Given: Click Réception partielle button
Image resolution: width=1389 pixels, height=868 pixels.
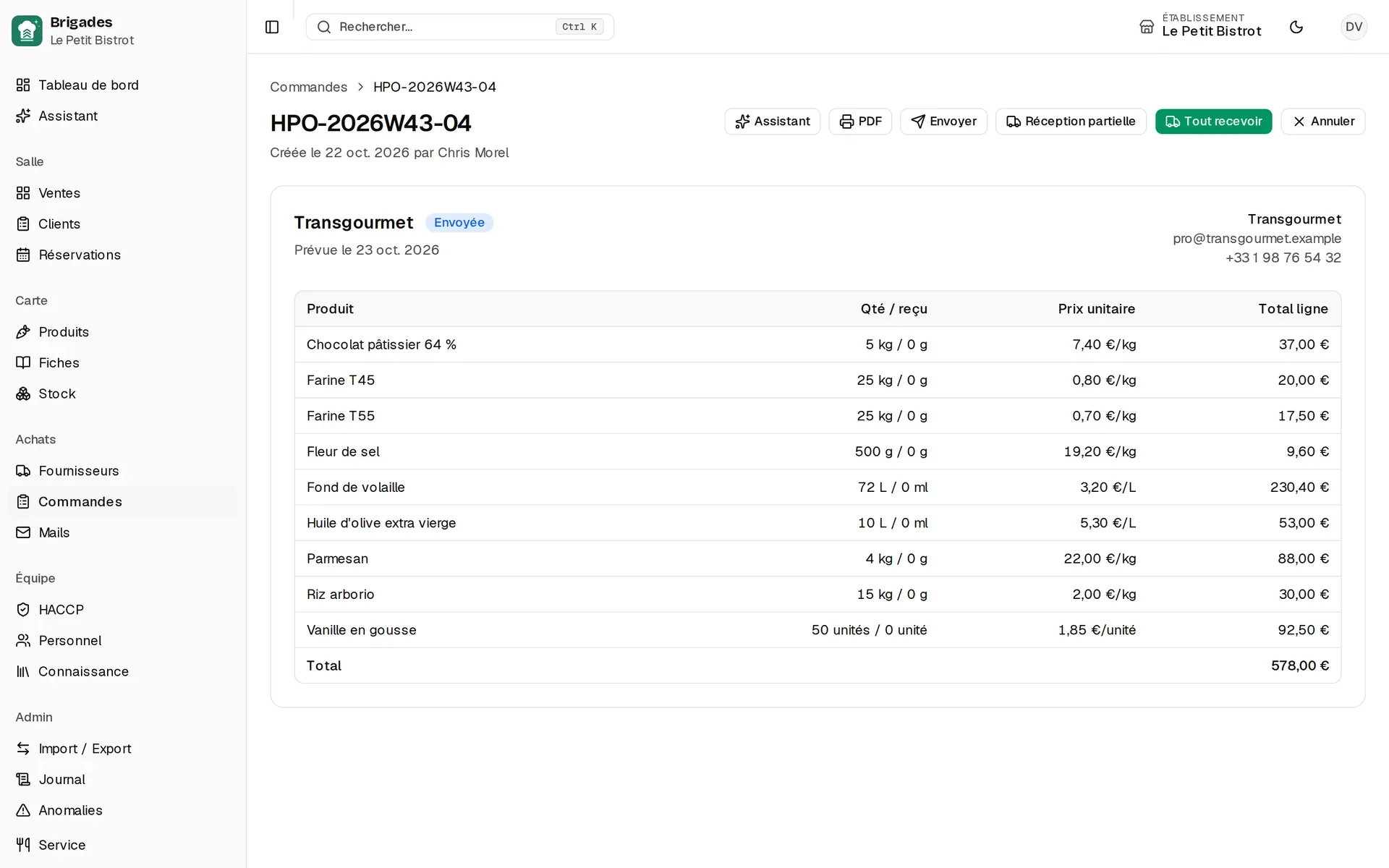Looking at the screenshot, I should [1071, 122].
